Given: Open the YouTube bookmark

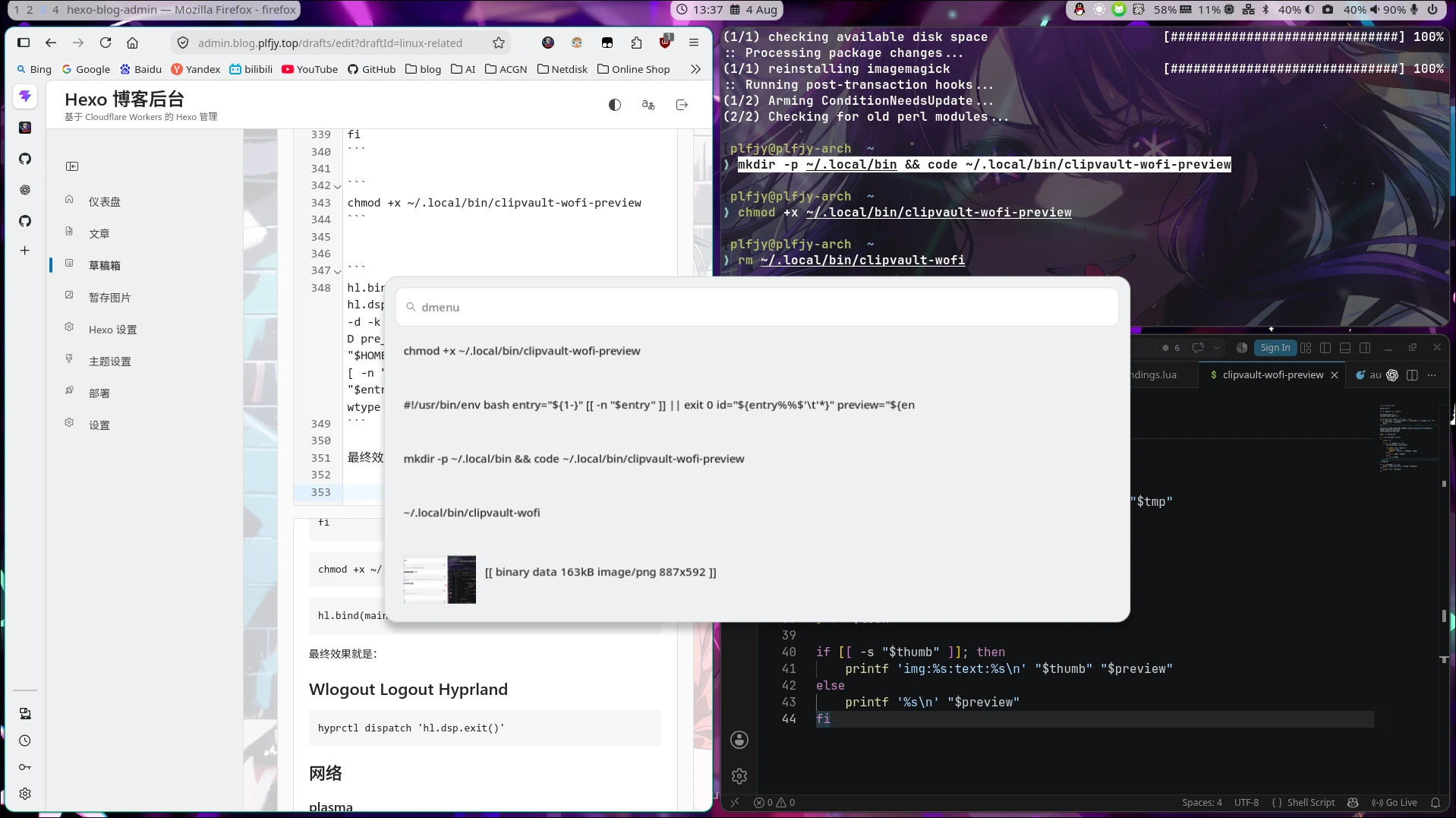Looking at the screenshot, I should tap(310, 69).
